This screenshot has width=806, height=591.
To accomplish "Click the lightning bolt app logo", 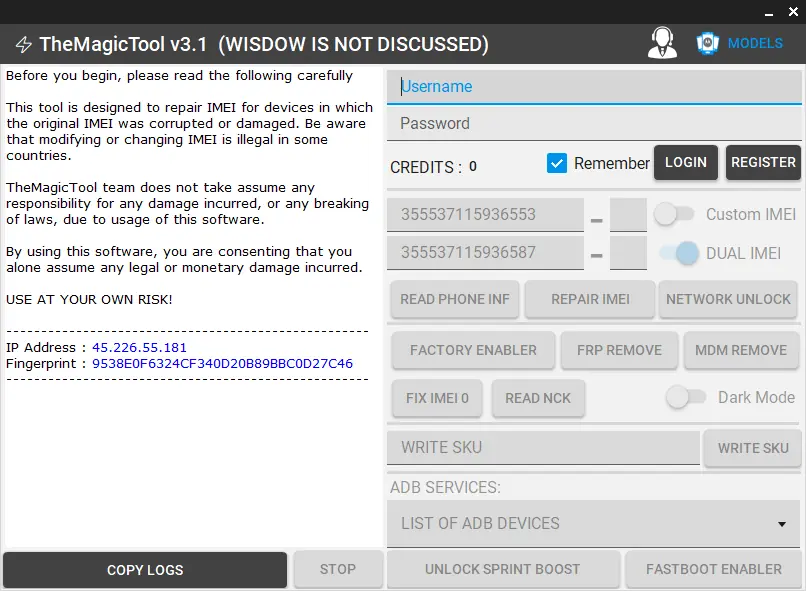I will pos(24,44).
